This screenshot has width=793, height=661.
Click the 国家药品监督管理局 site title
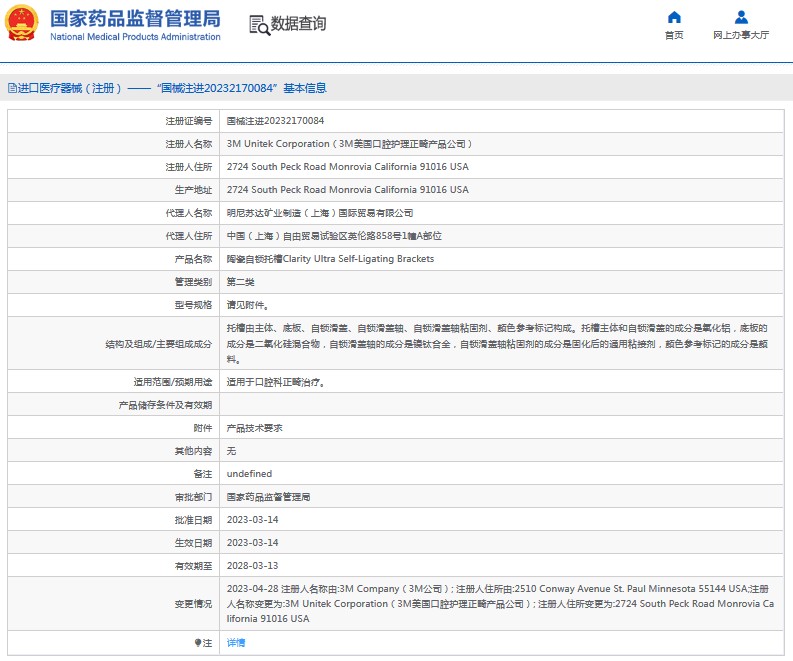pos(135,18)
